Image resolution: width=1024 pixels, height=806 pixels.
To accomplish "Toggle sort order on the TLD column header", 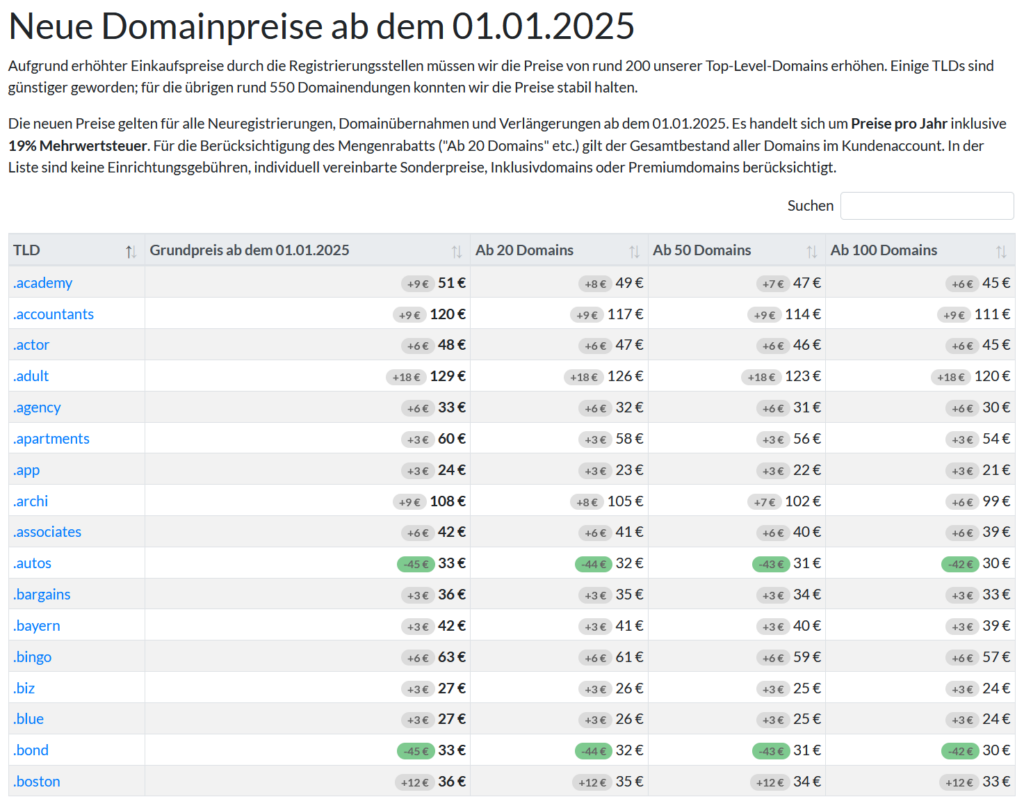I will click(x=131, y=251).
